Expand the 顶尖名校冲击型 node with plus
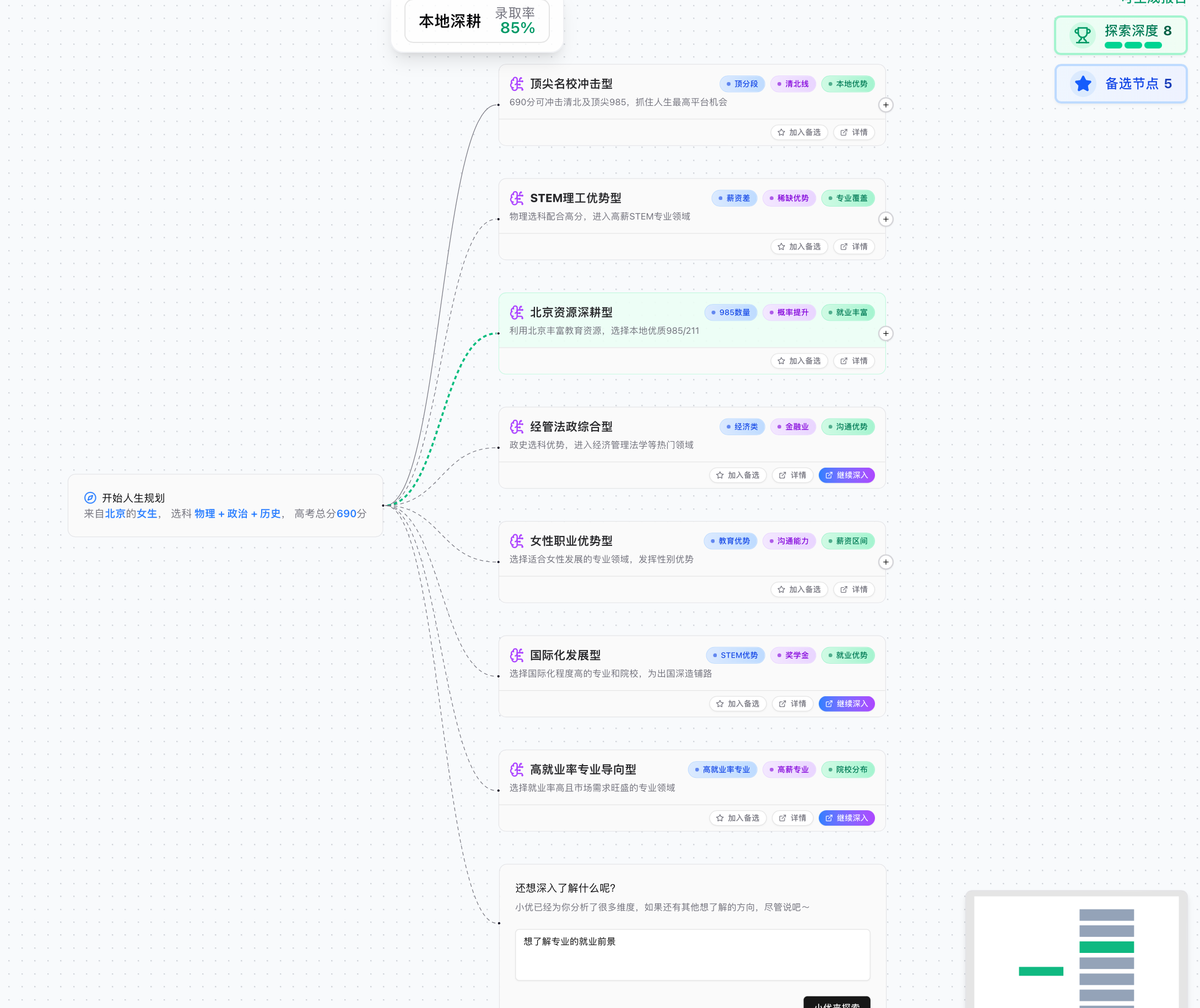Viewport: 1200px width, 1008px height. click(886, 105)
